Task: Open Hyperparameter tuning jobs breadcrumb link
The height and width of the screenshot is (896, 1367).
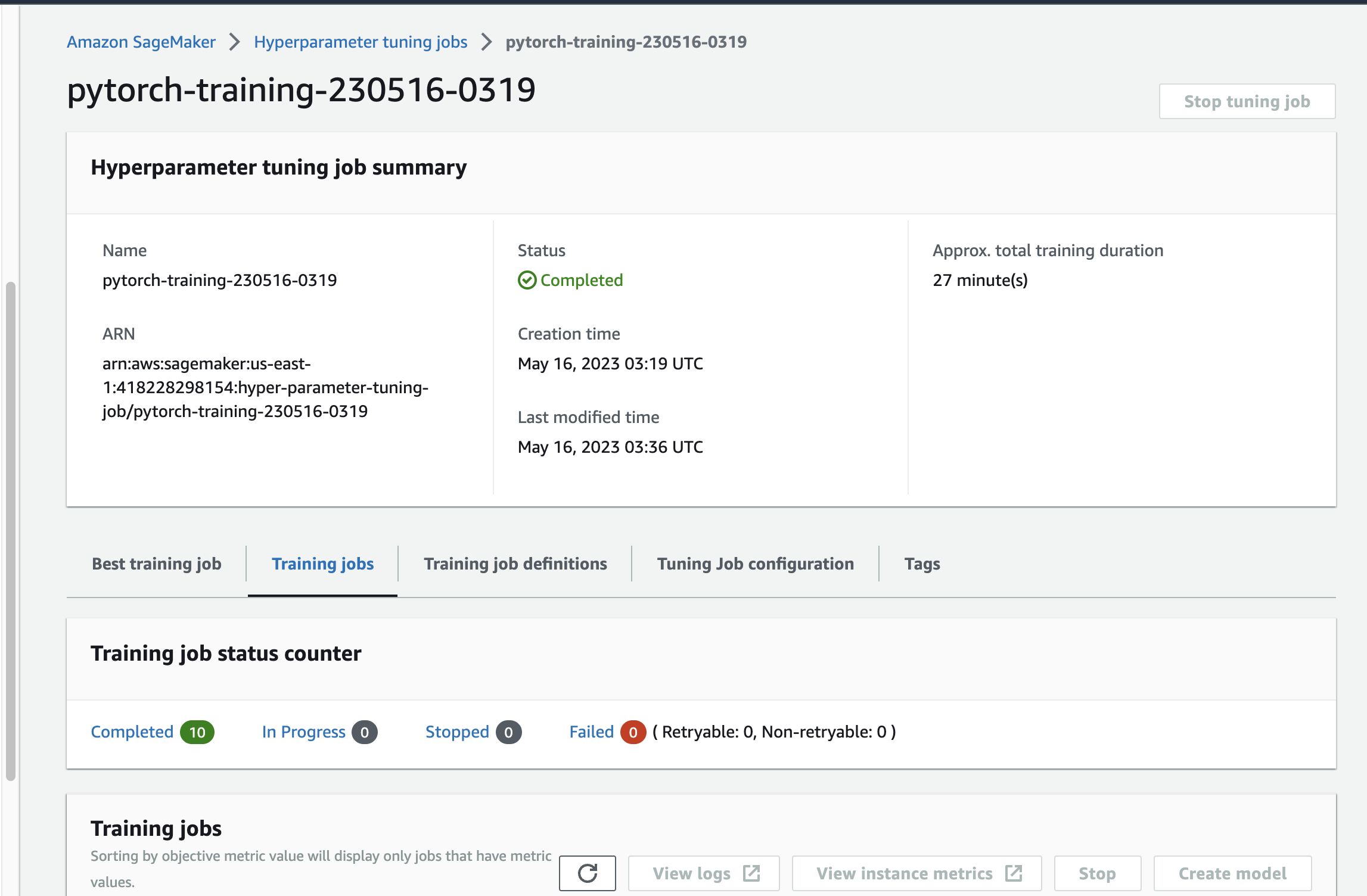Action: click(361, 42)
